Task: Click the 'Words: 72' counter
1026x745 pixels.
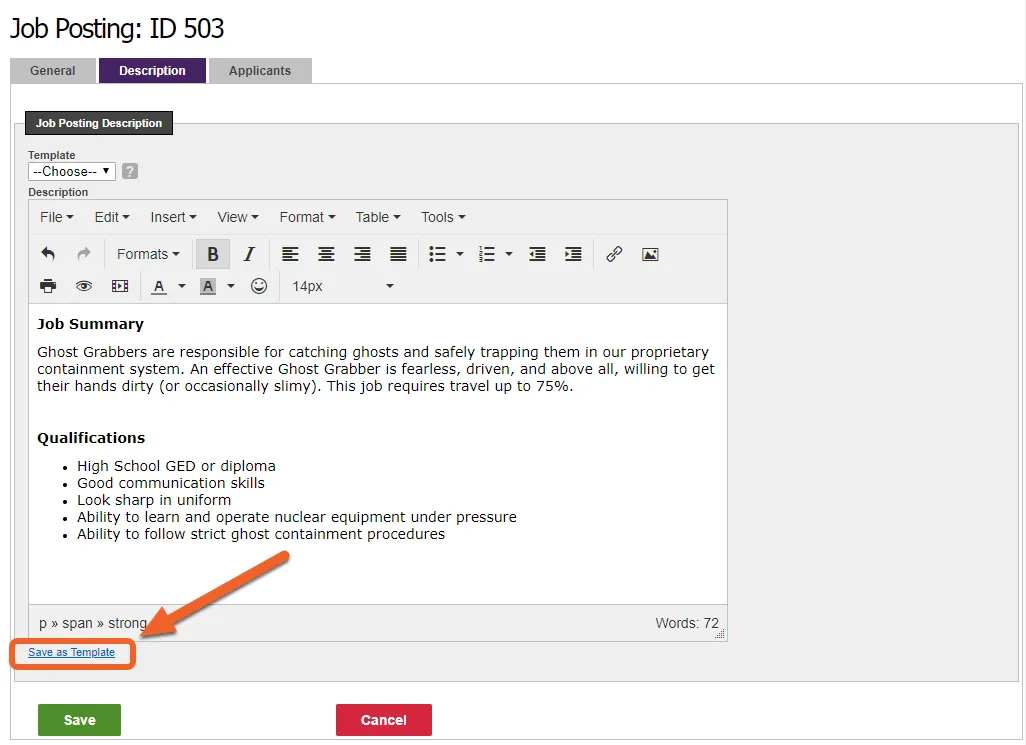Action: point(687,623)
